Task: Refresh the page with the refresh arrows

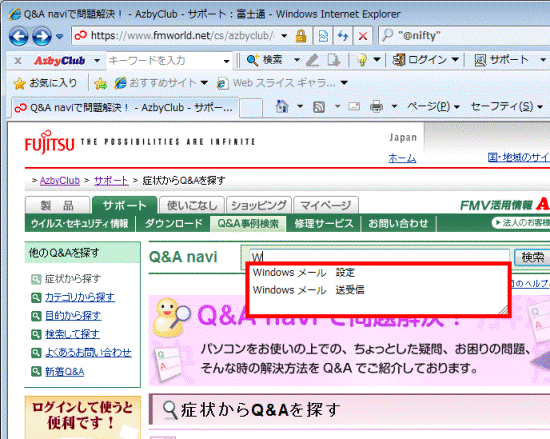Action: point(343,36)
